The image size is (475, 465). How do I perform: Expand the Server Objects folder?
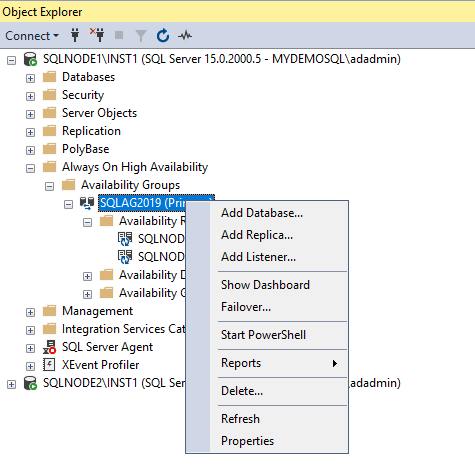click(x=30, y=114)
